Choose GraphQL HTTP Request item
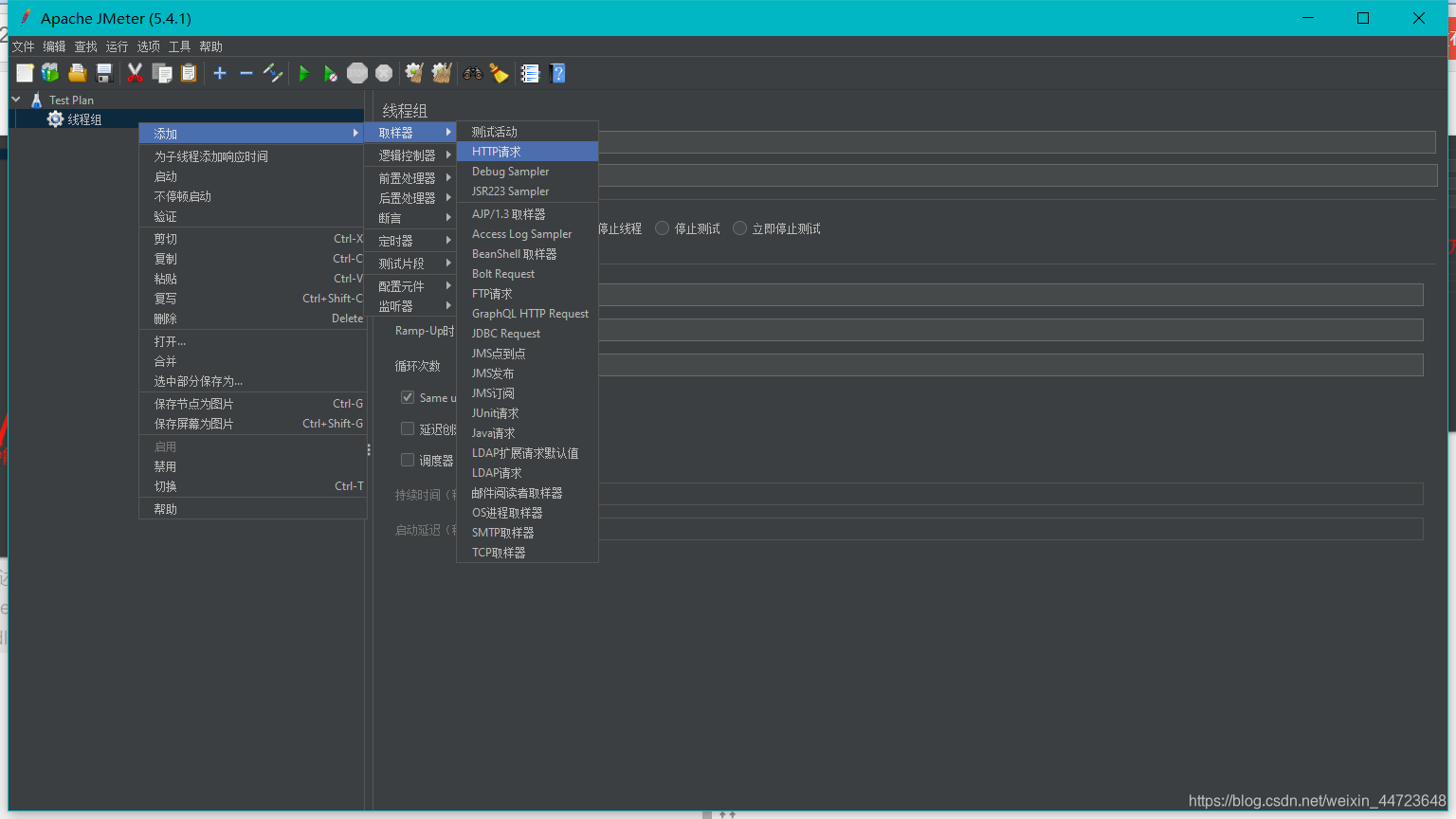 527,314
